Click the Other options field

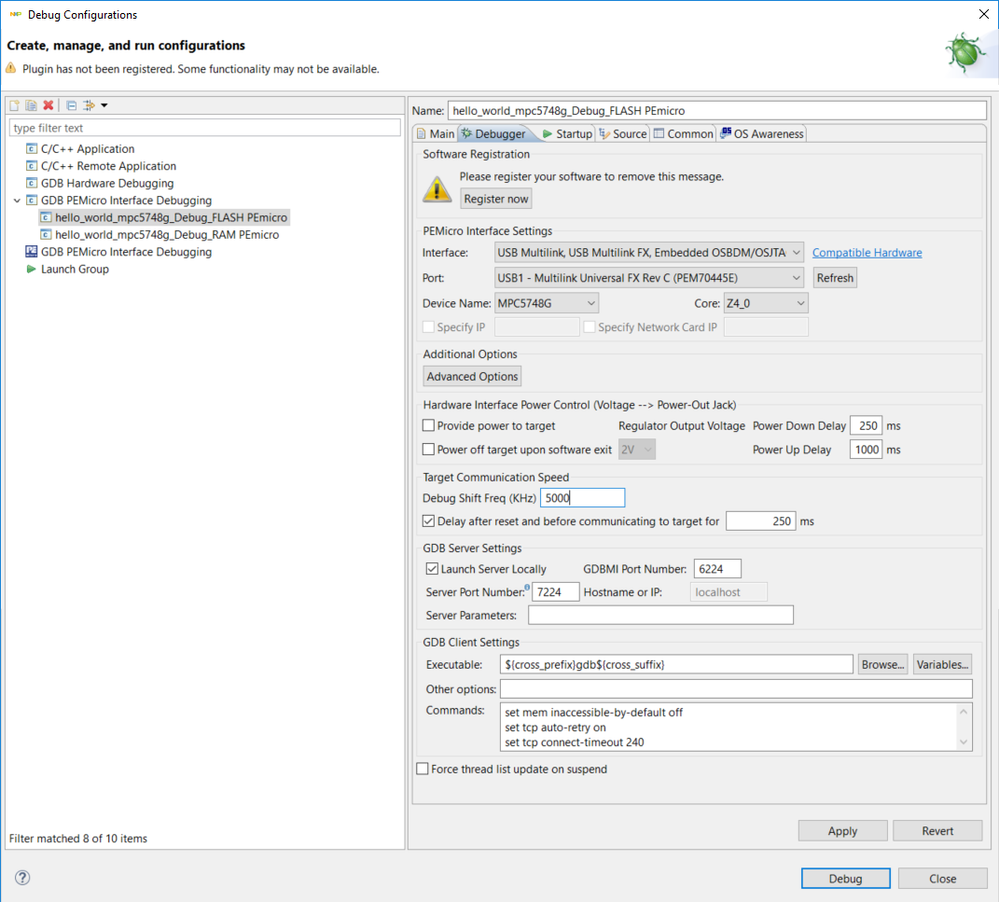(x=736, y=689)
